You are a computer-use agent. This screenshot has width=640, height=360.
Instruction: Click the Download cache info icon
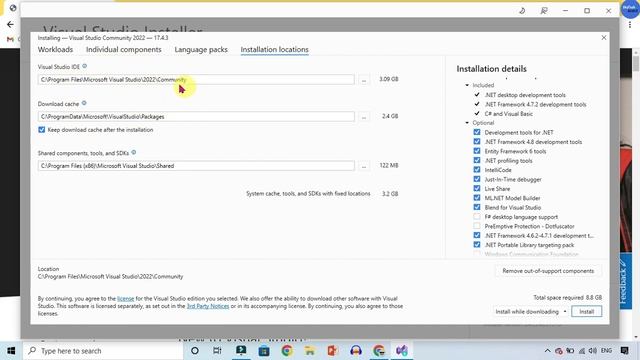[x=84, y=103]
